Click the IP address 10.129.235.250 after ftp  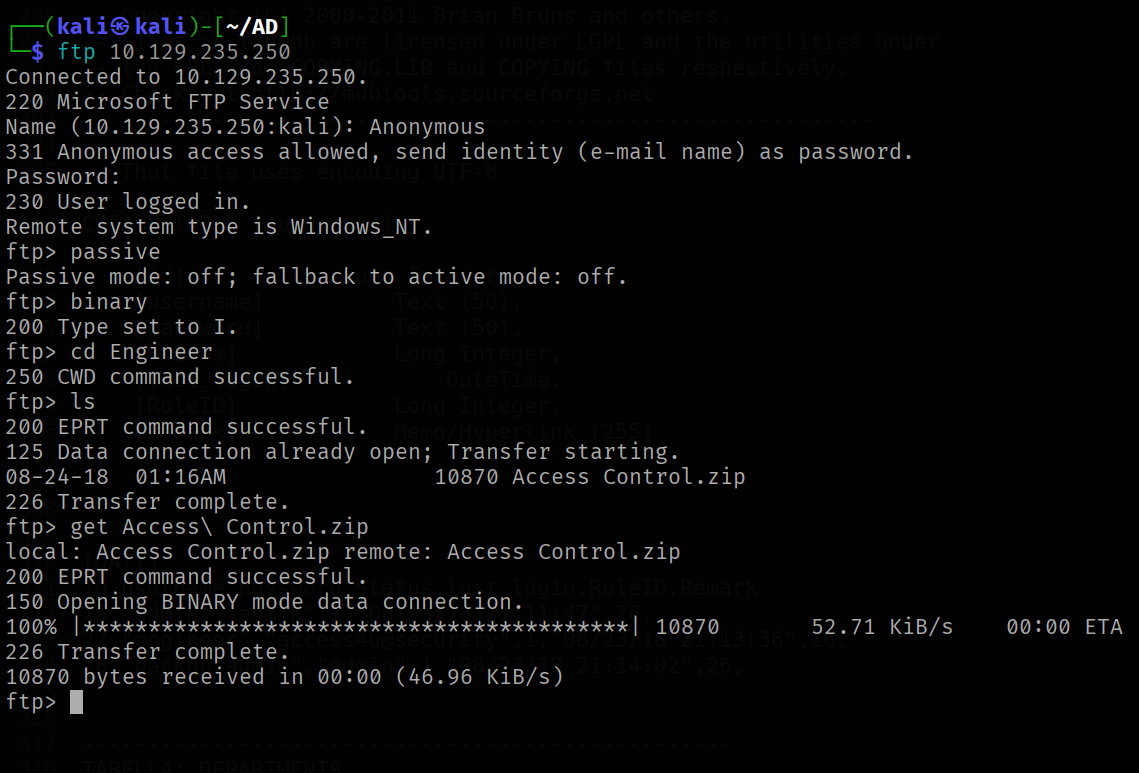(x=200, y=52)
